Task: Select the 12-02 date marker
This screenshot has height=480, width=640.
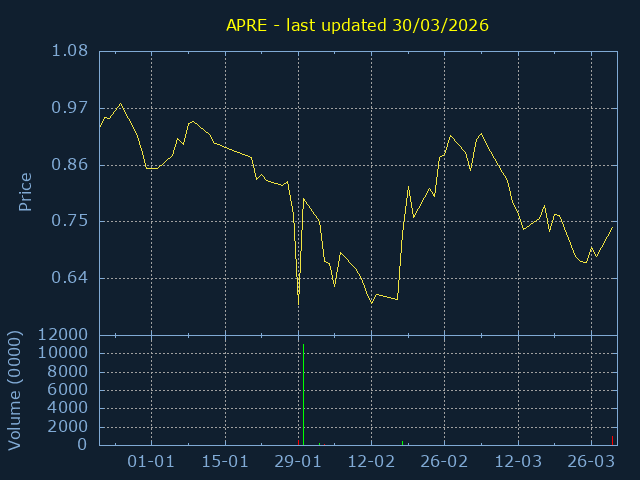Action: (x=371, y=462)
